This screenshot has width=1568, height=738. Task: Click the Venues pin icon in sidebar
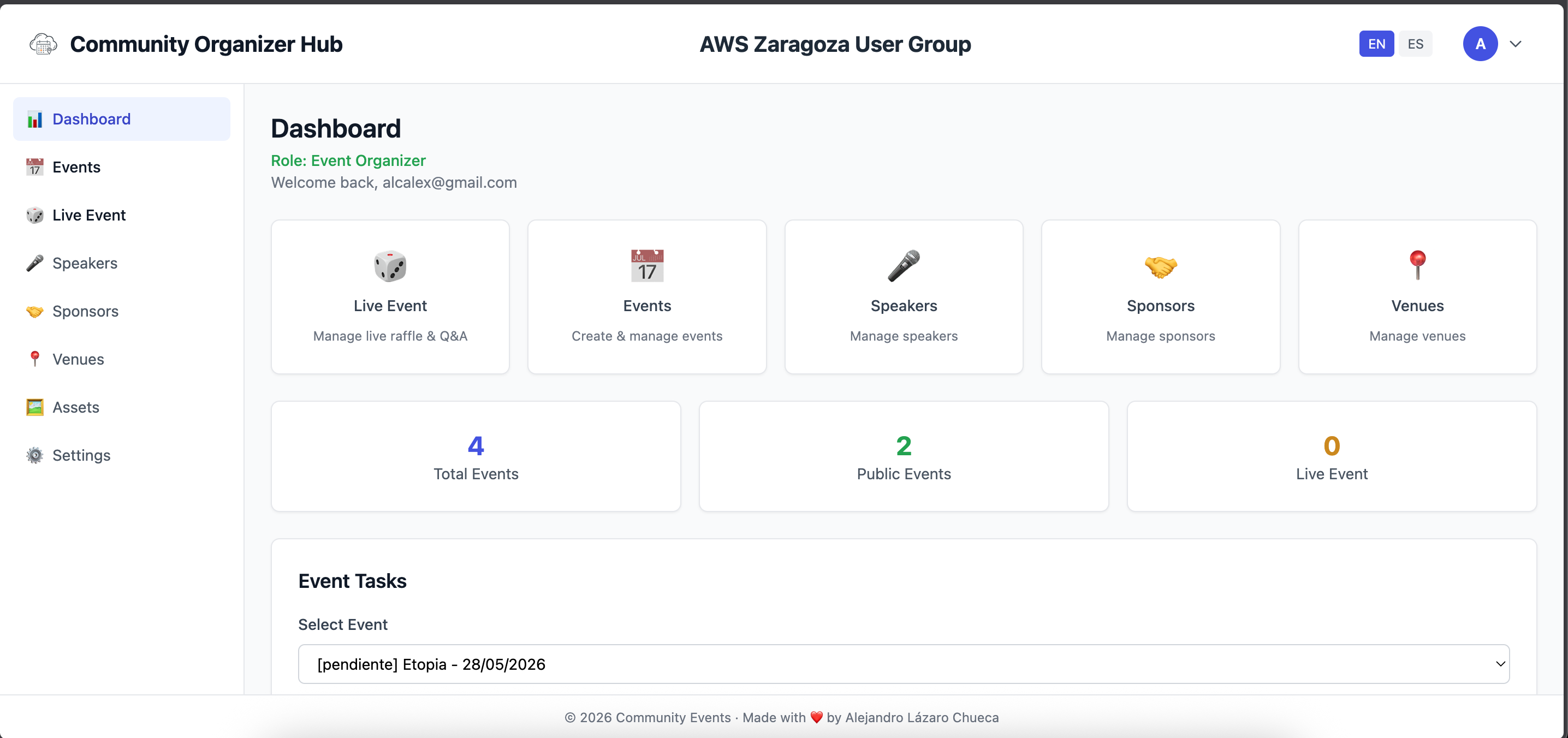click(35, 360)
